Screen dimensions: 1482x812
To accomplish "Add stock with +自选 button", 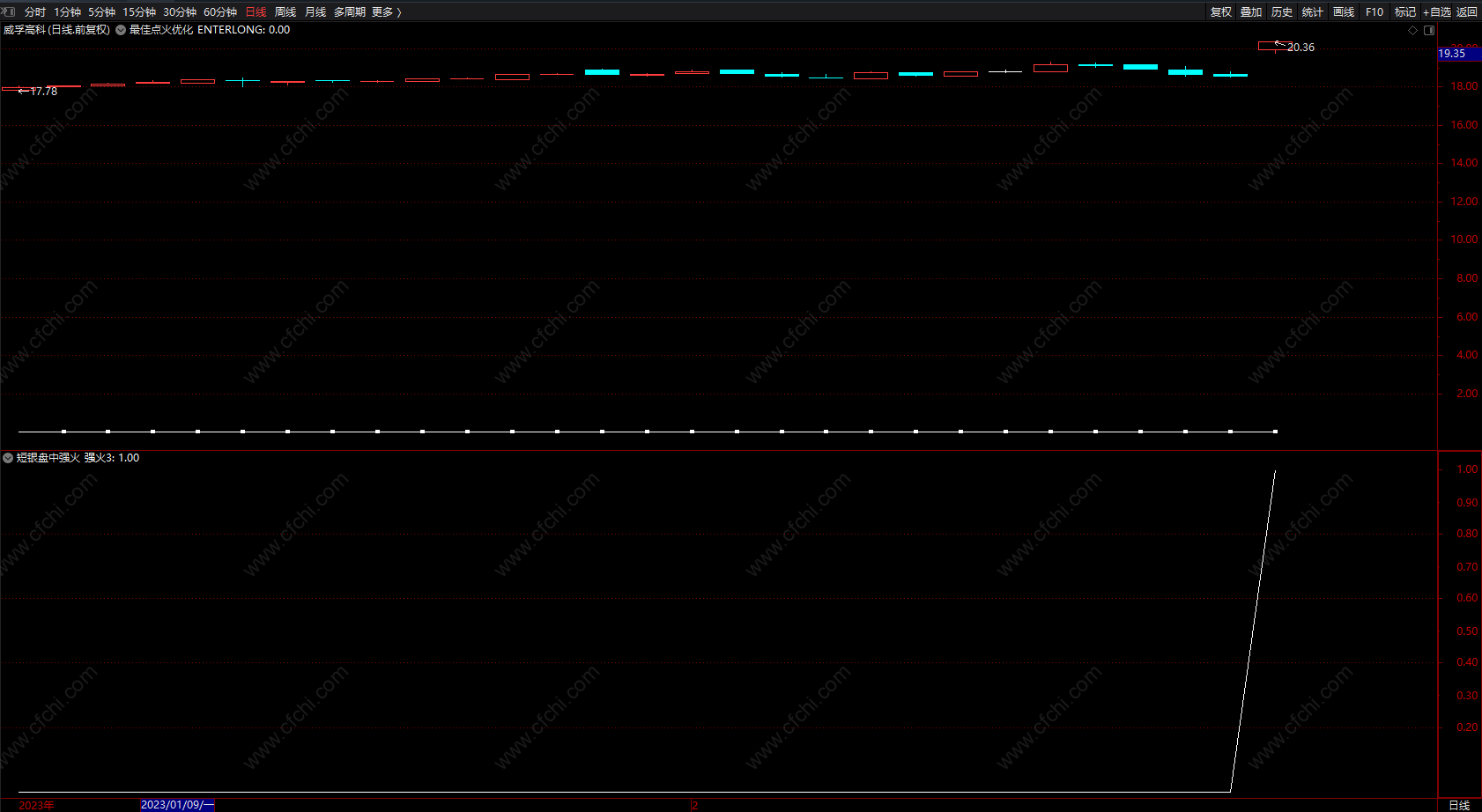I will 1436,11.
